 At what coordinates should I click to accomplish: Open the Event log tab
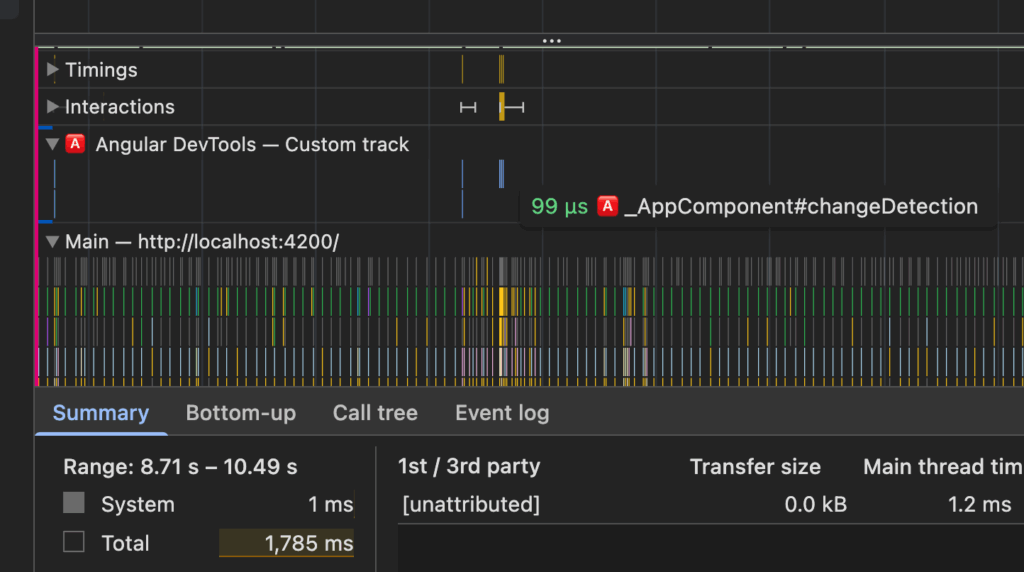click(x=502, y=413)
